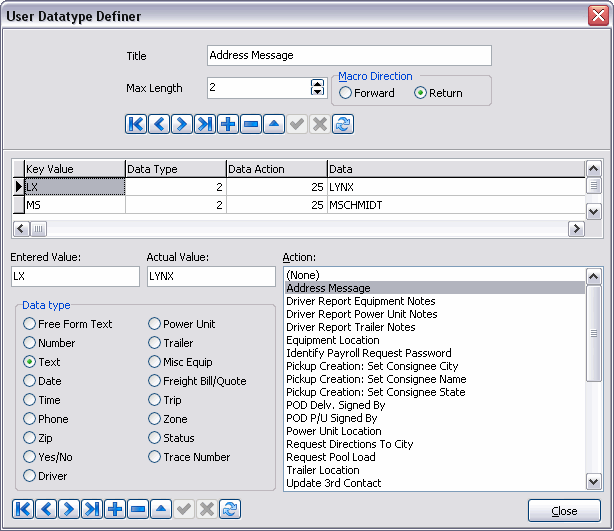This screenshot has width=614, height=531.
Task: Select 'Equipment Location' in the Action list
Action: point(335,340)
